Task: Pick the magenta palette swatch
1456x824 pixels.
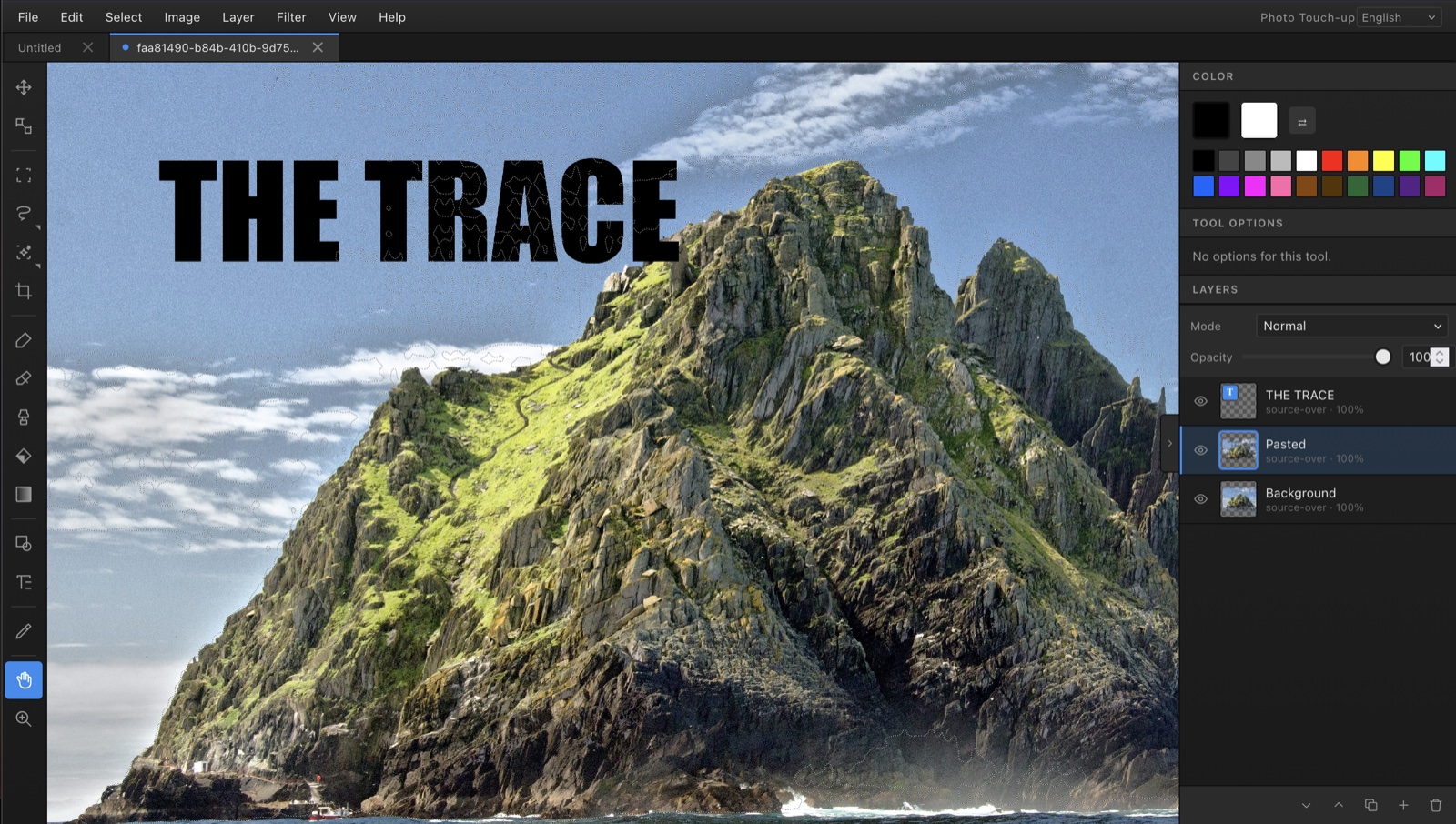Action: point(1255,186)
